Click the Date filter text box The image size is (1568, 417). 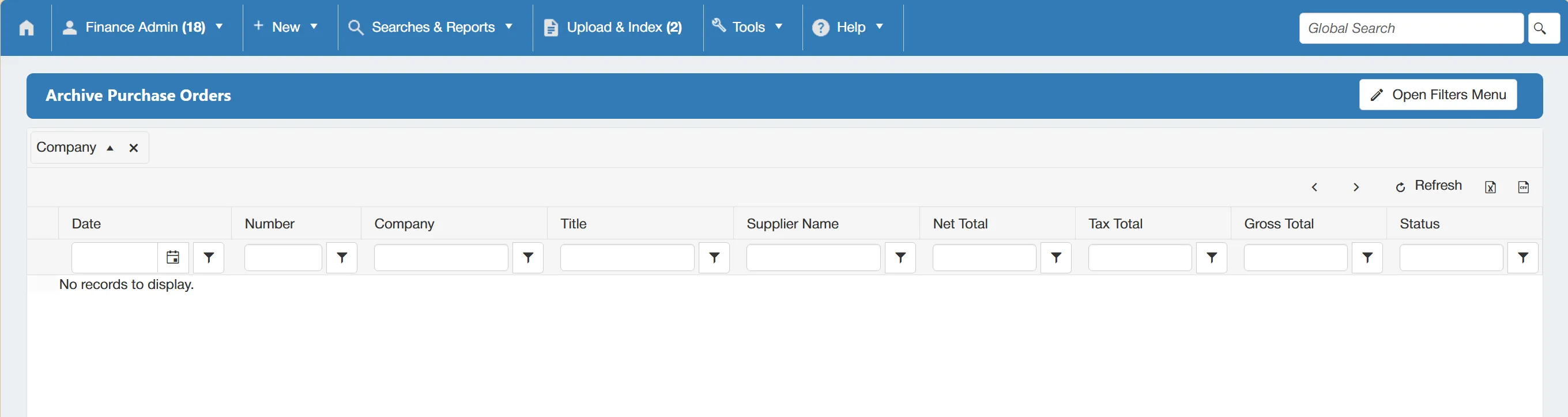click(115, 257)
